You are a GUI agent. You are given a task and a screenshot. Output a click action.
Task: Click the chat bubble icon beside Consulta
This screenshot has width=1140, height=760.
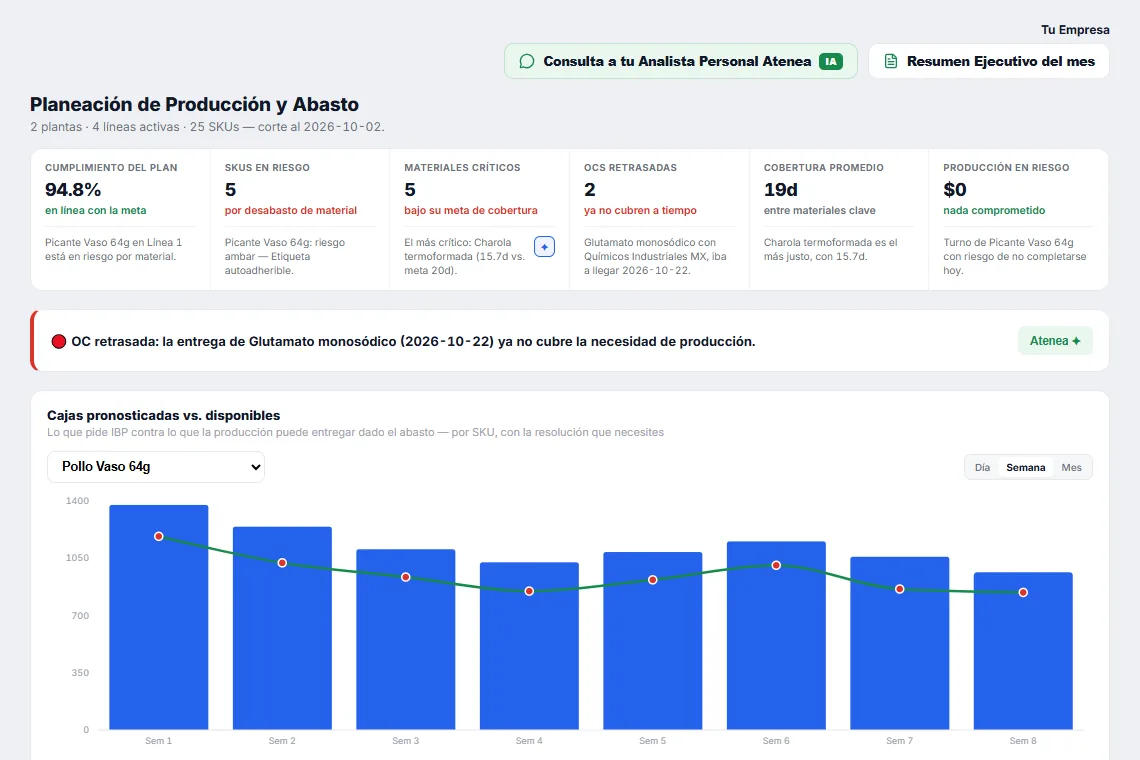click(x=527, y=62)
